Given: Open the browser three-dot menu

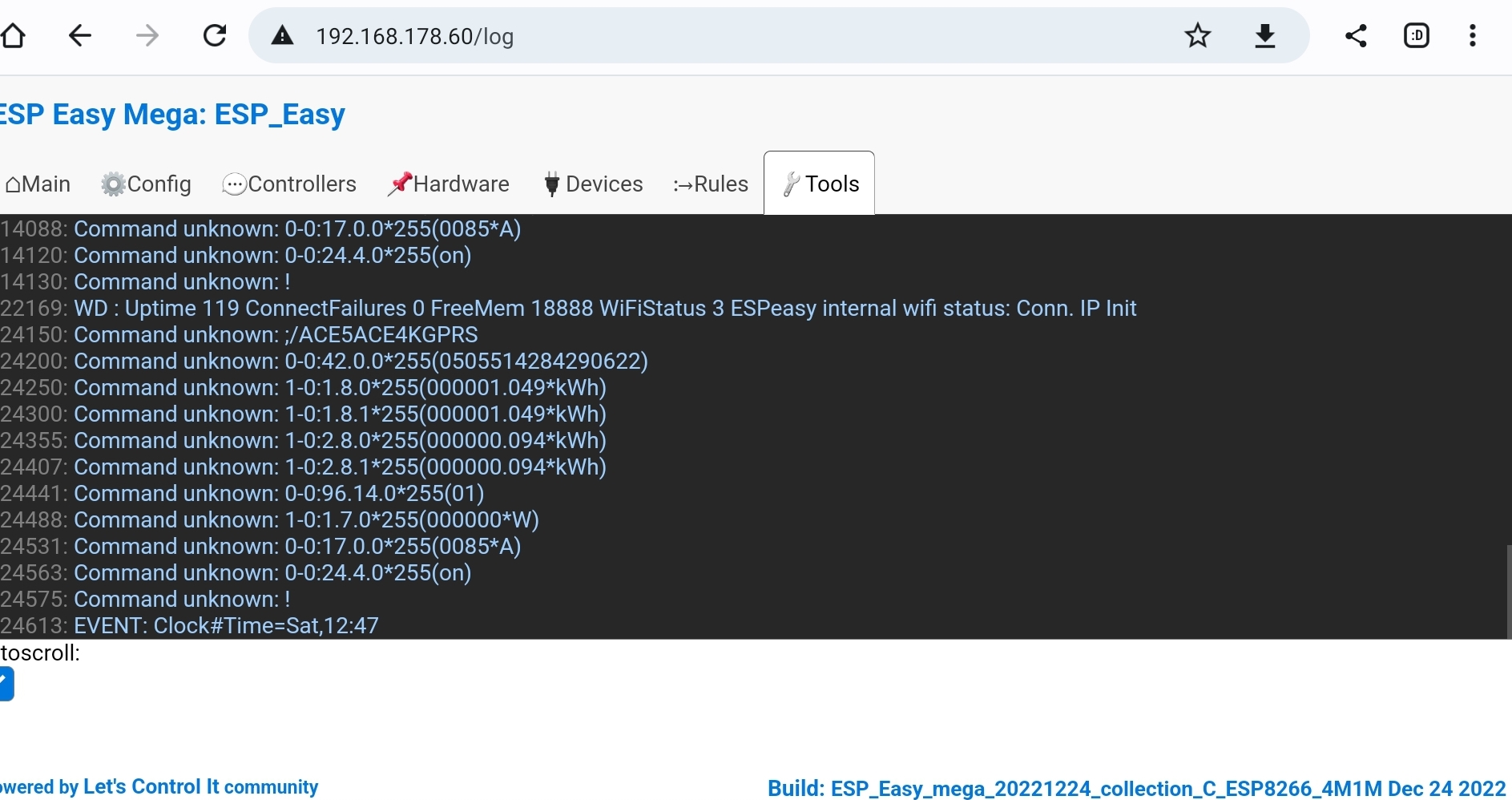Looking at the screenshot, I should coord(1473,35).
